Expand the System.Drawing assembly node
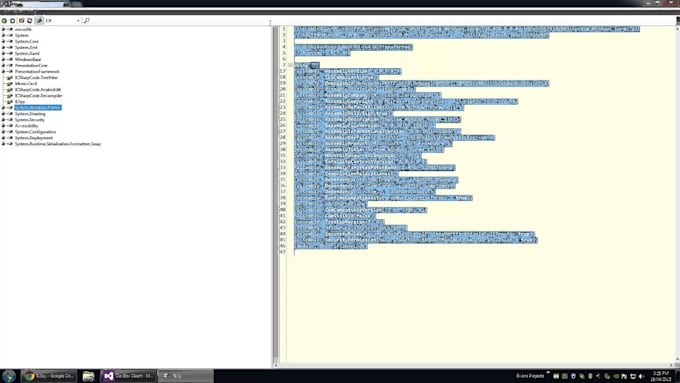Screen dimensions: 680x383 [x=3, y=114]
